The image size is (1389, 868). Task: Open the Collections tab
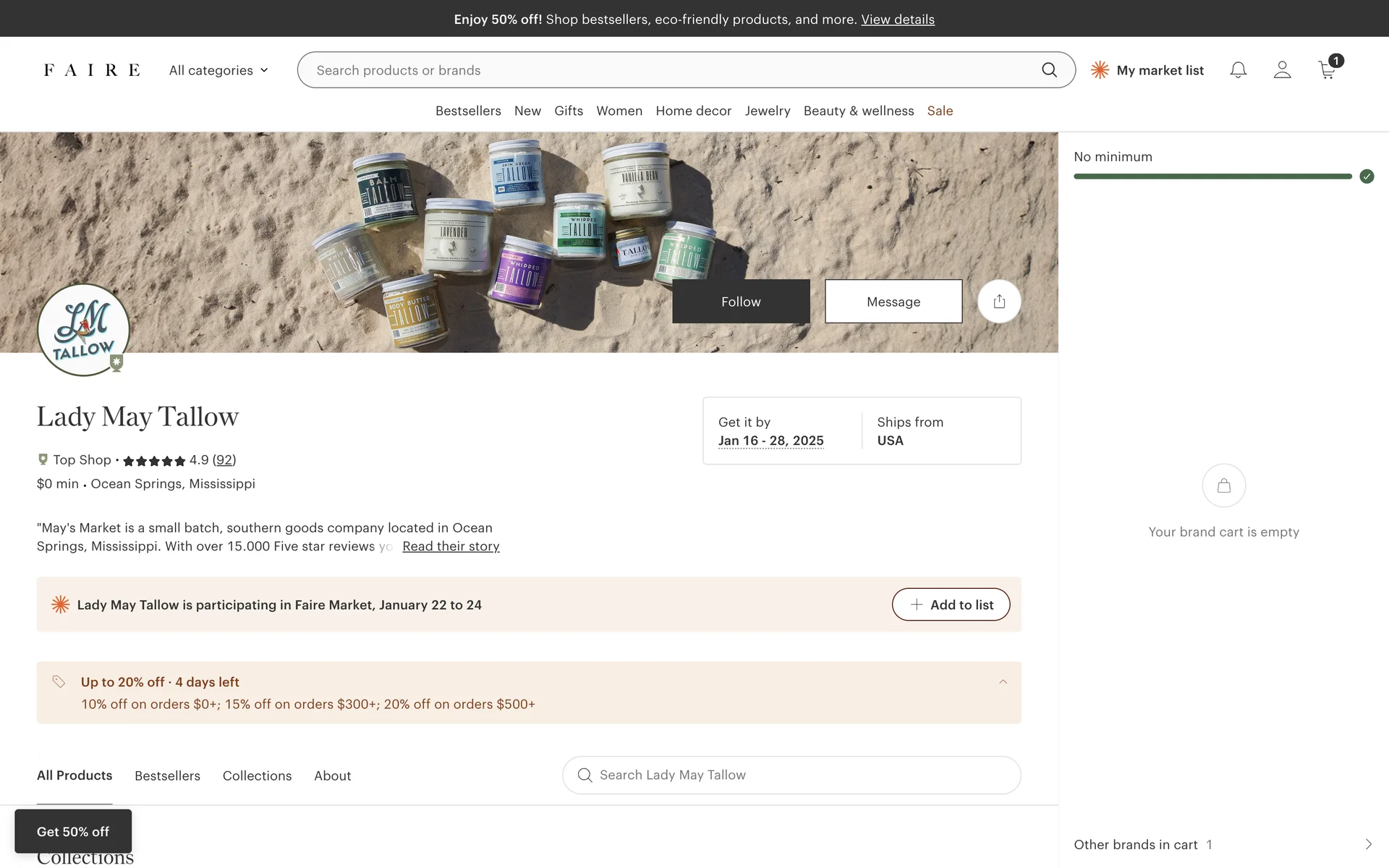[257, 775]
